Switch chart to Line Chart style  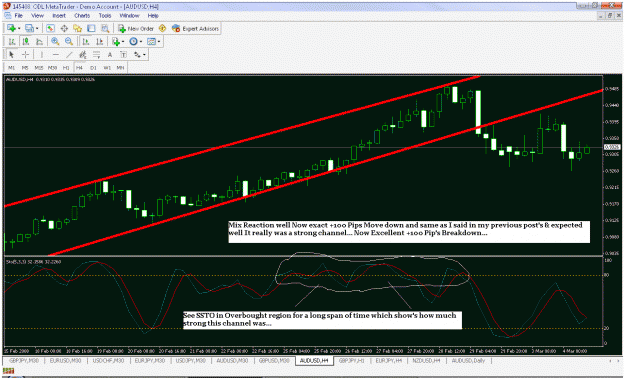coord(39,41)
